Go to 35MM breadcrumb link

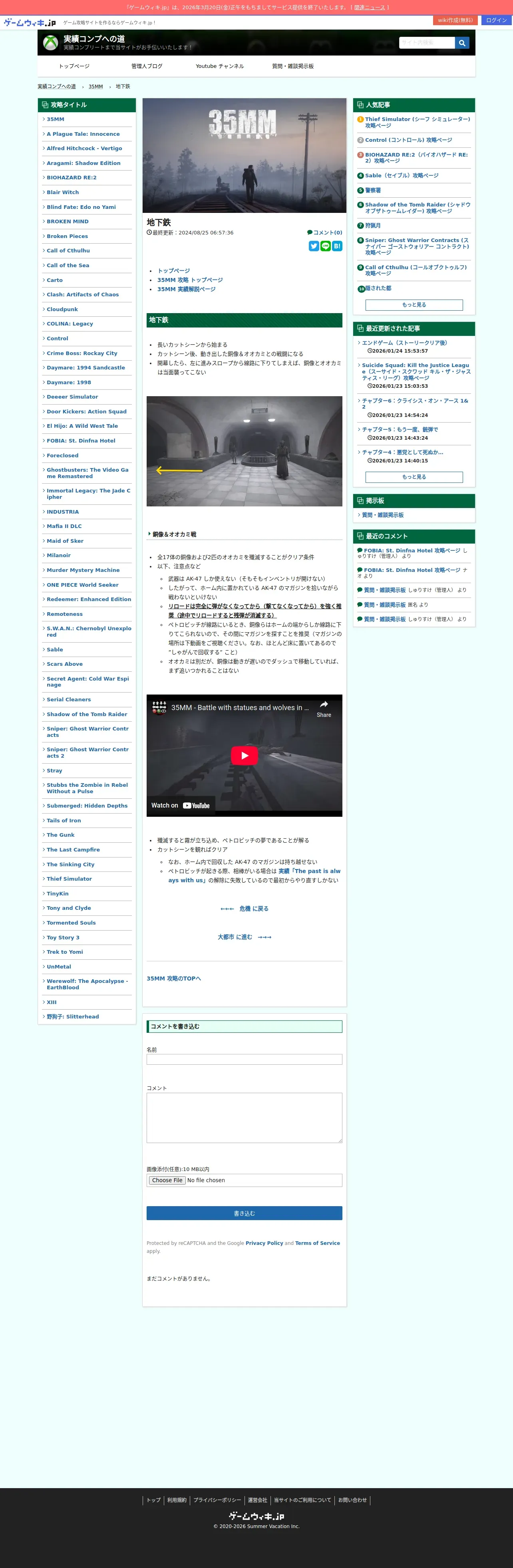95,86
